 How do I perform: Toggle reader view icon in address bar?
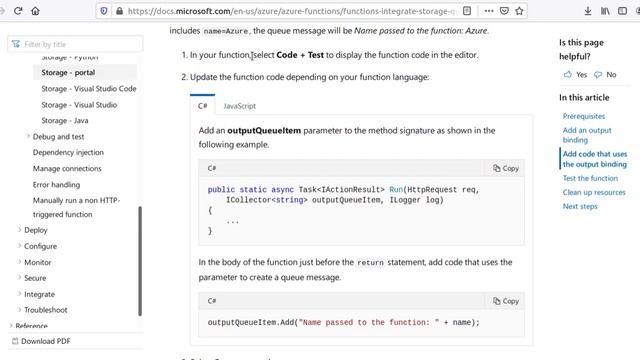click(x=467, y=11)
